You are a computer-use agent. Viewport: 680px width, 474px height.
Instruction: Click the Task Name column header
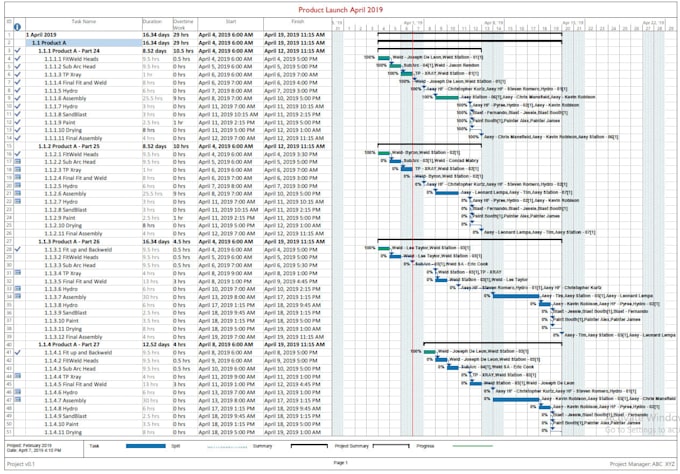[84, 21]
